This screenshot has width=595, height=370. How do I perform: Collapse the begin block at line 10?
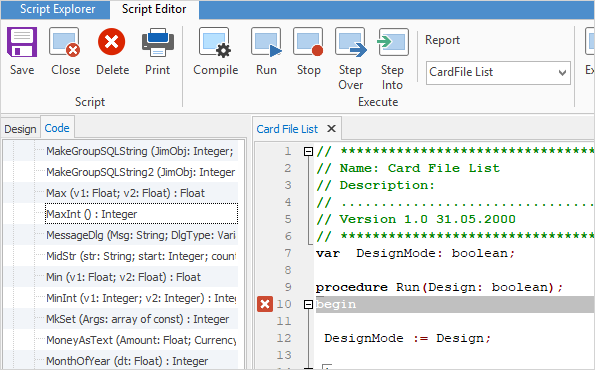click(x=308, y=304)
